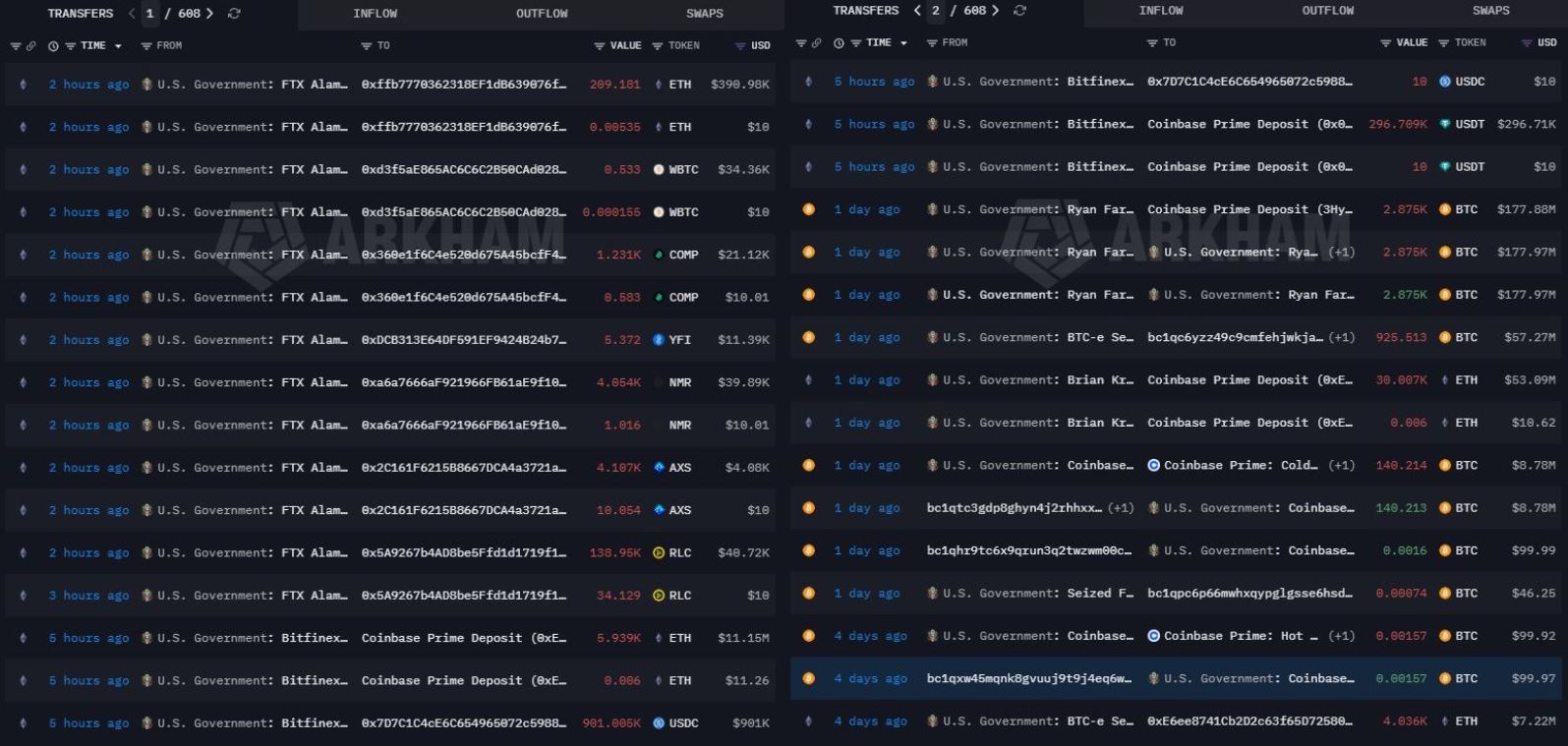Click Ethereum chain icon on 209.181 ETH row
This screenshot has height=746, width=1568.
(23, 85)
